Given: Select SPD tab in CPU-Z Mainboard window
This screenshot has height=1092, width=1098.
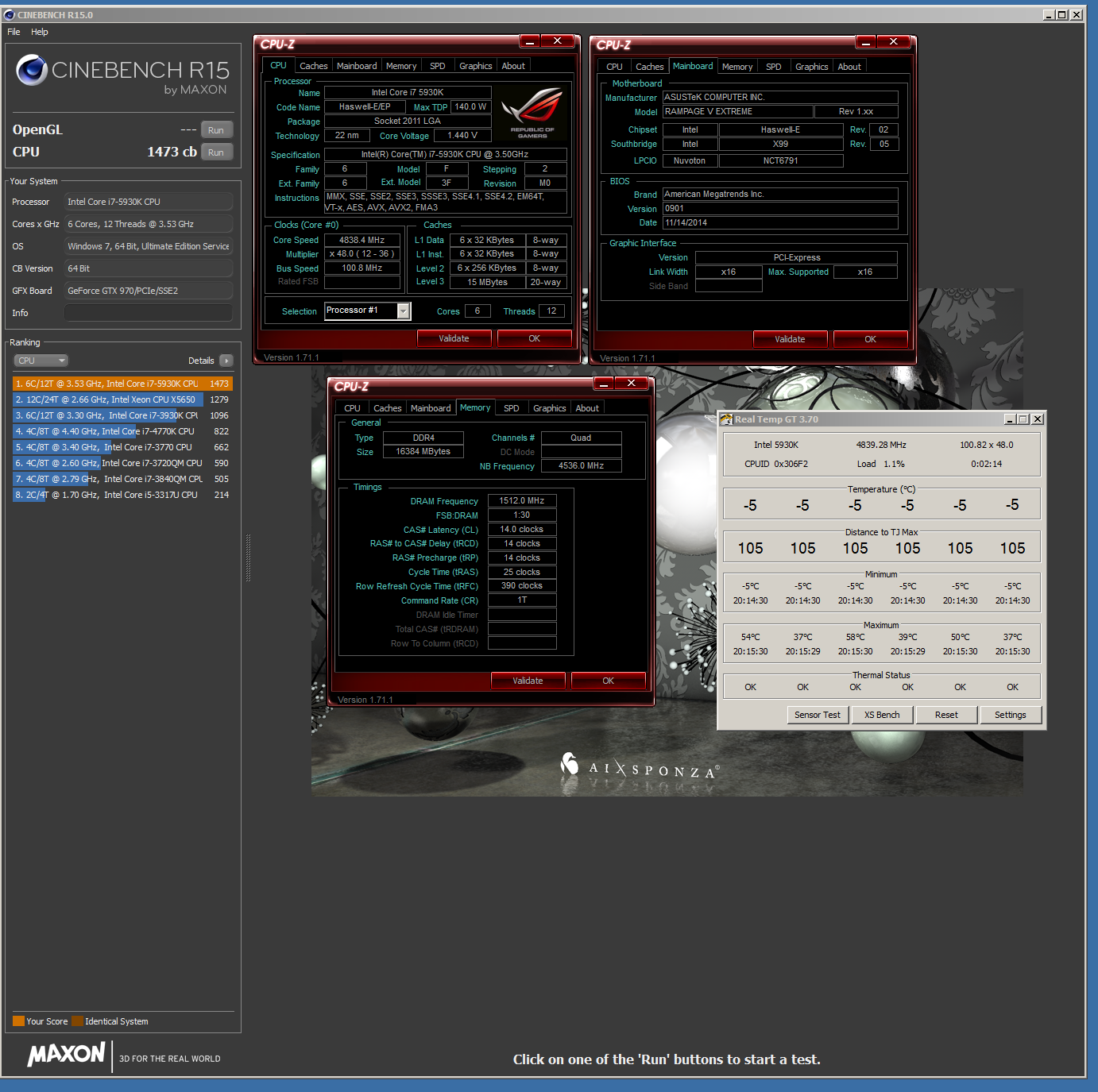Looking at the screenshot, I should (773, 67).
